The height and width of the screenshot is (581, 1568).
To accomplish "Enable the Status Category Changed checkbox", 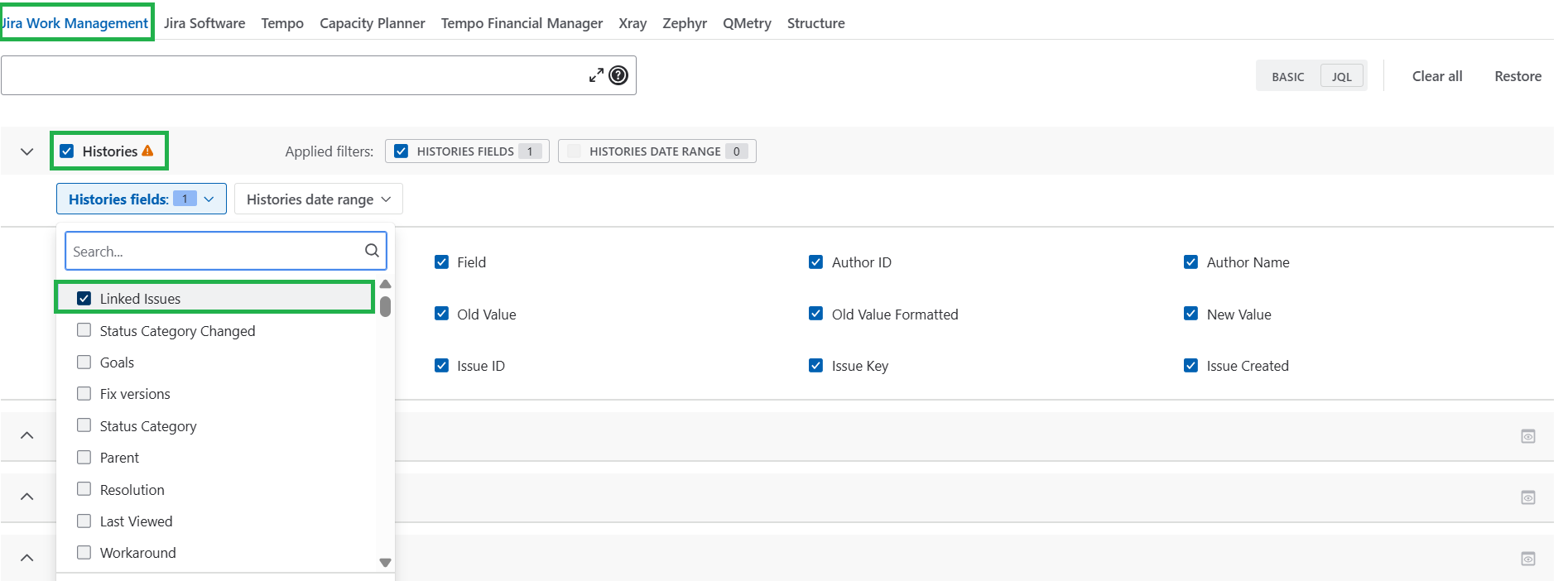I will point(84,330).
